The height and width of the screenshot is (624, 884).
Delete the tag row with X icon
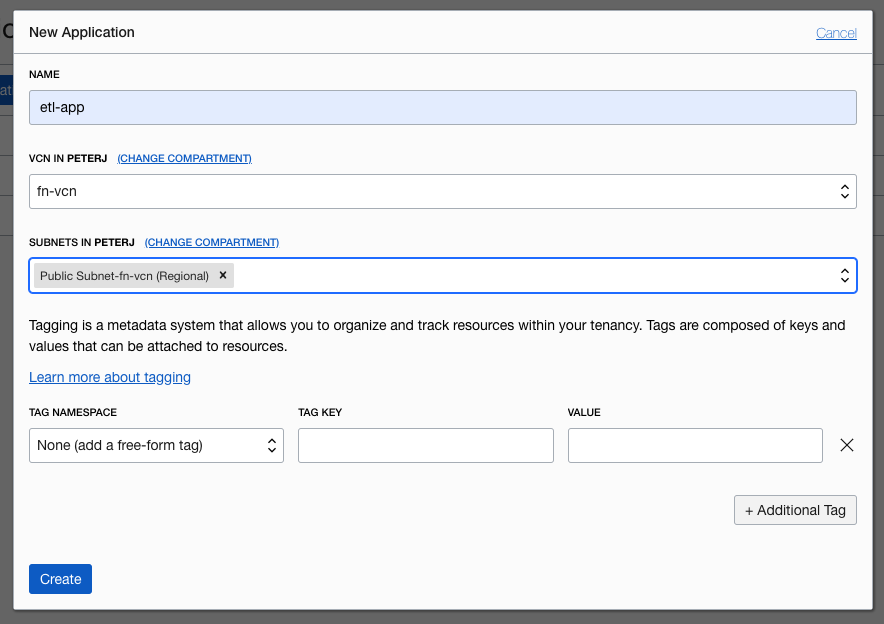click(847, 445)
